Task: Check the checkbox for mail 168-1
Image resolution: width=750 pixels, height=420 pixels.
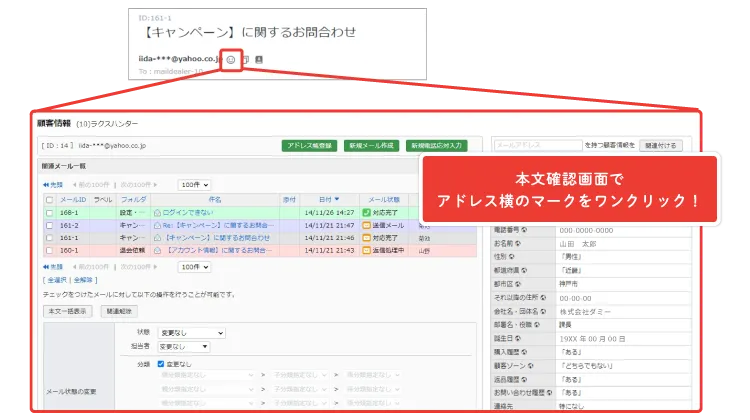Action: [49, 212]
